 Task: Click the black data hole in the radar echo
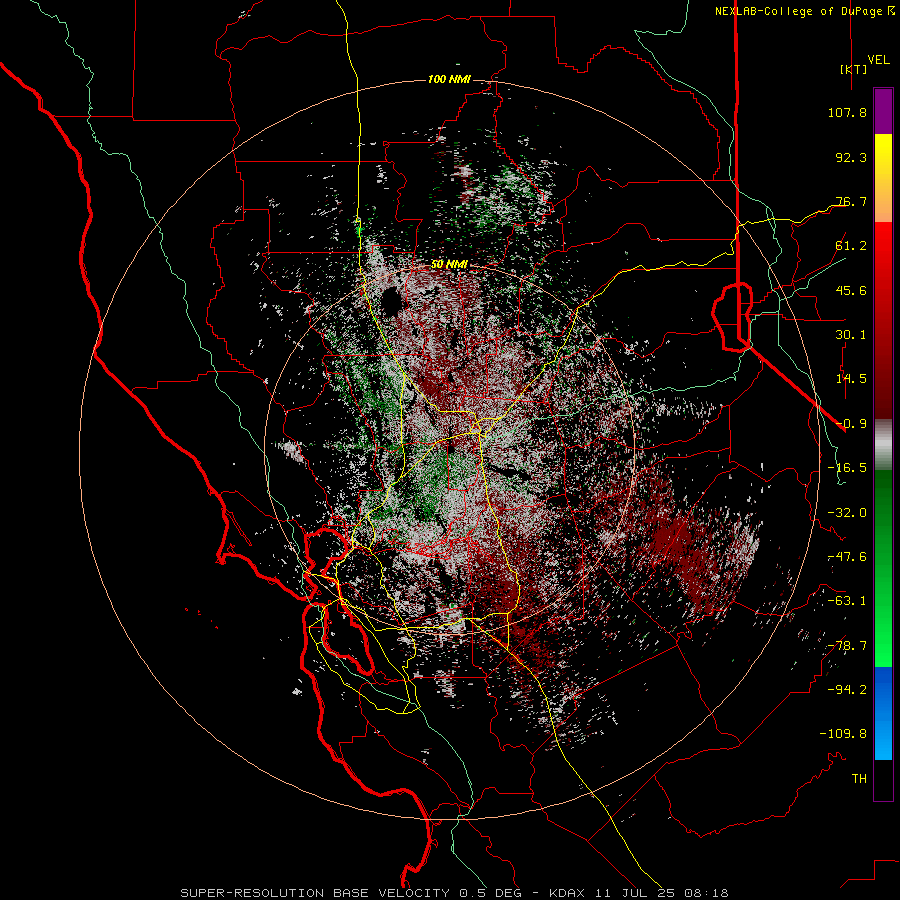coord(392,301)
